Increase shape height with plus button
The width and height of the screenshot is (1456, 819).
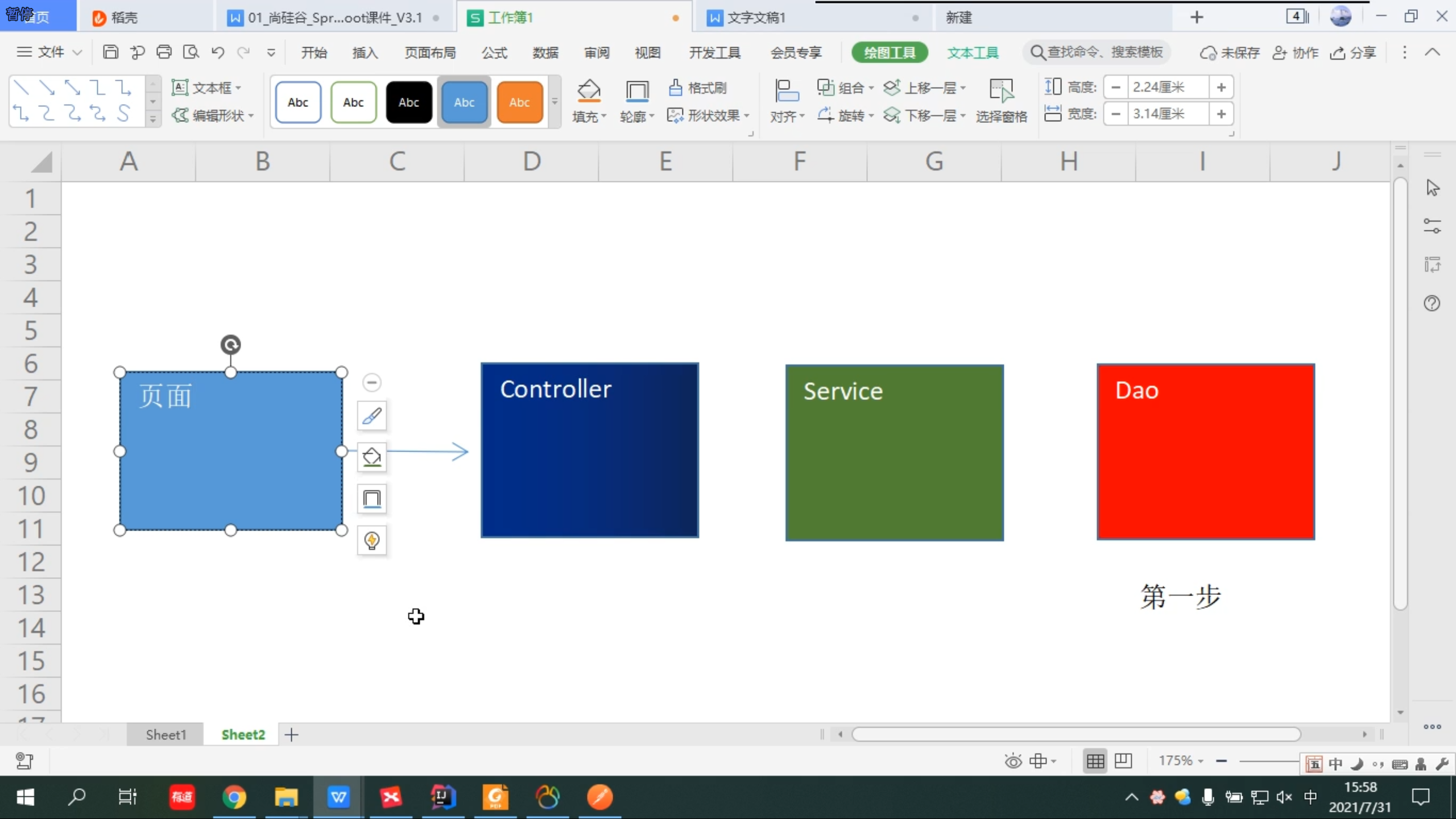pos(1221,87)
